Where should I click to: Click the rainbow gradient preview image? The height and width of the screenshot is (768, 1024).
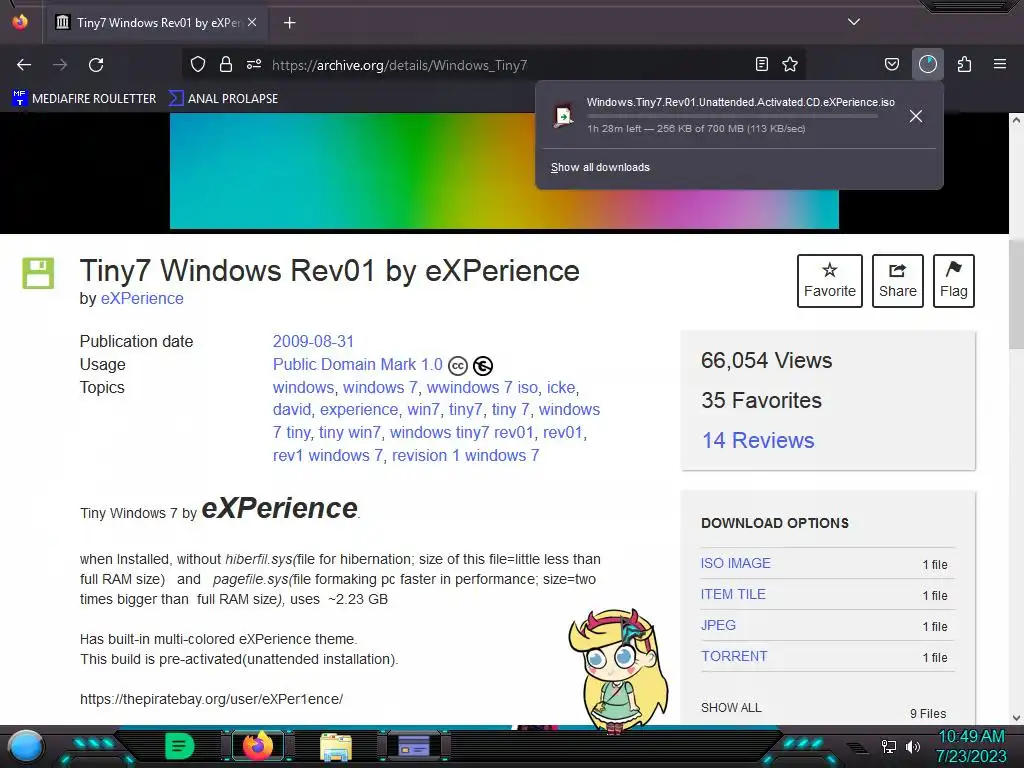click(x=504, y=171)
